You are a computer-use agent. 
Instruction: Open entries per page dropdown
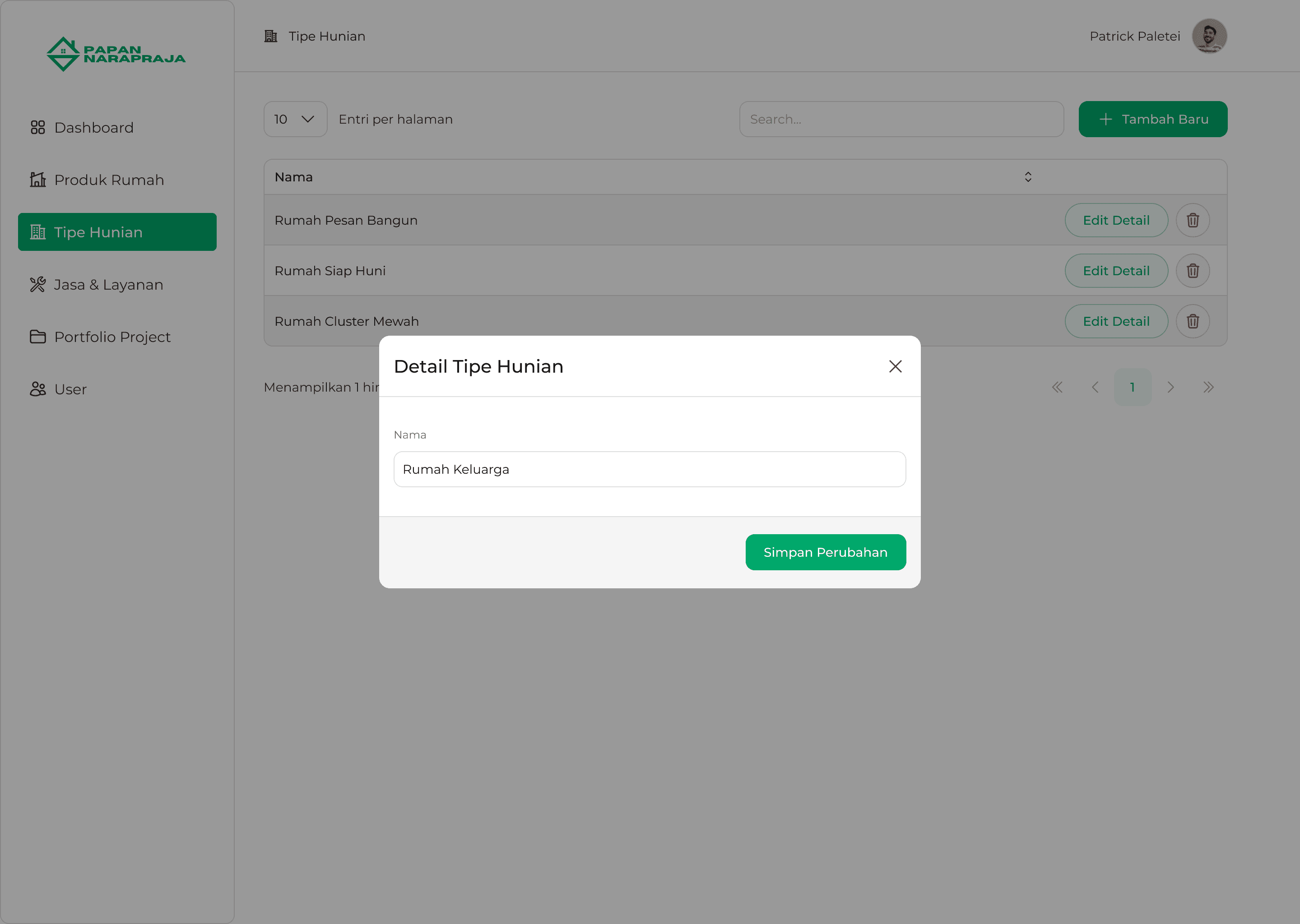coord(295,120)
